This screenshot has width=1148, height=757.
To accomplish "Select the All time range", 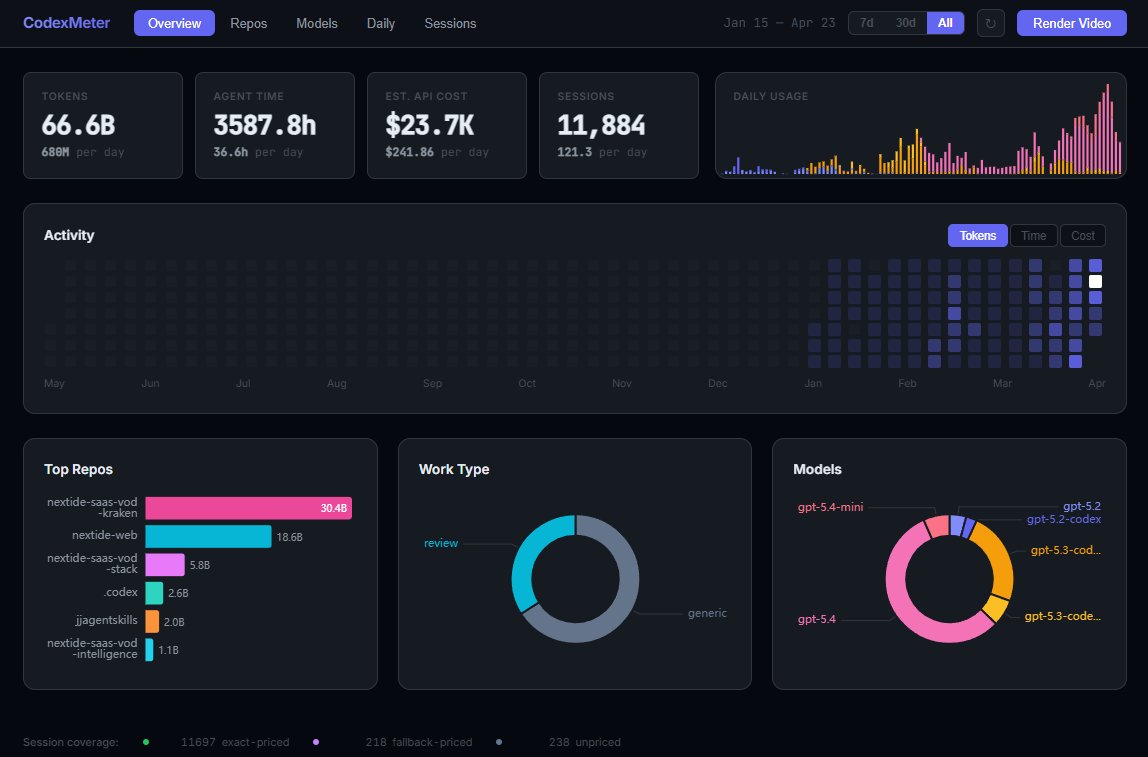I will pos(945,23).
